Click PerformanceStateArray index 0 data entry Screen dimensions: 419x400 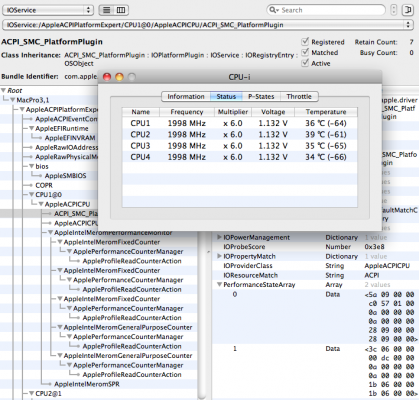pyautogui.click(x=315, y=317)
